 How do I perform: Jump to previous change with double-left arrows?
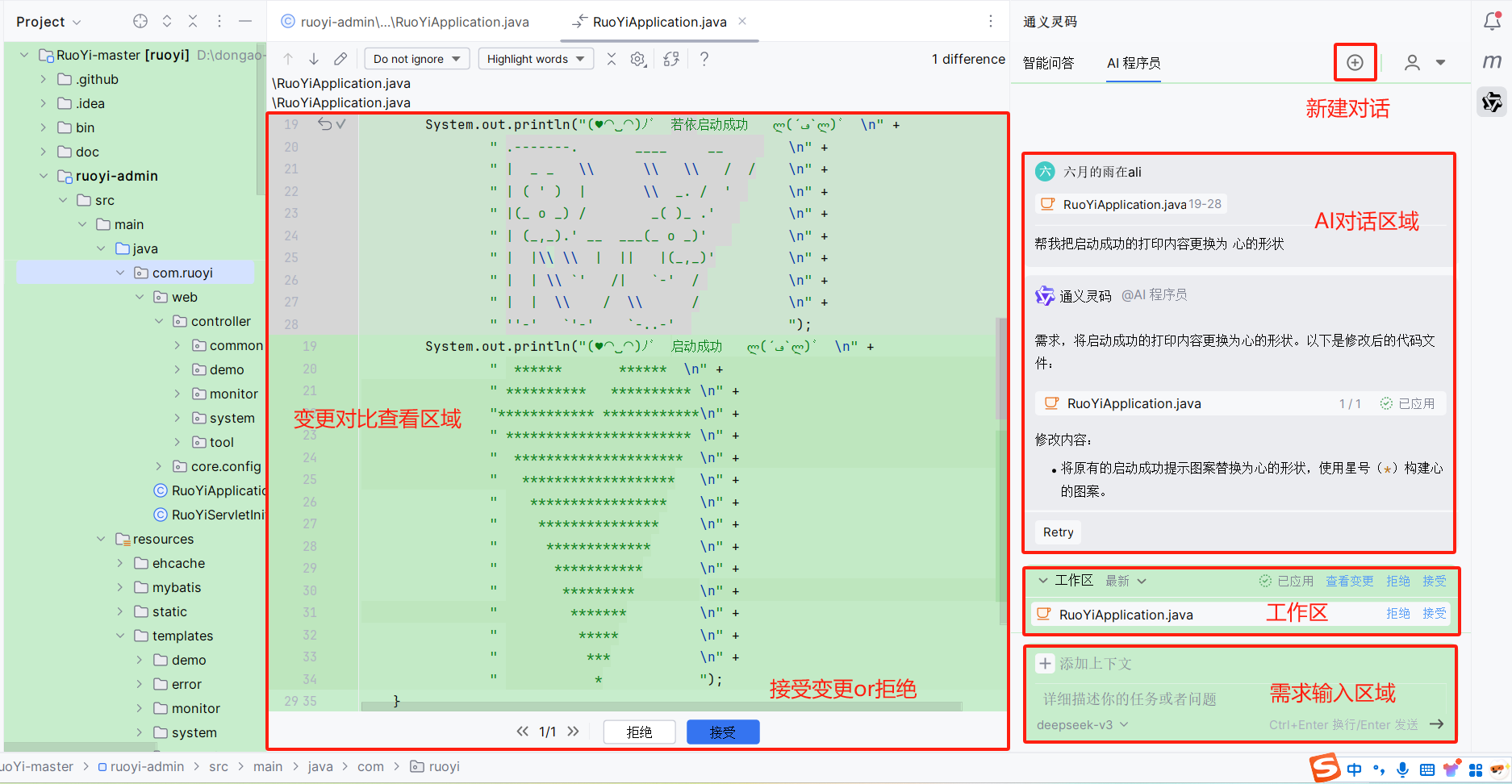coord(523,732)
